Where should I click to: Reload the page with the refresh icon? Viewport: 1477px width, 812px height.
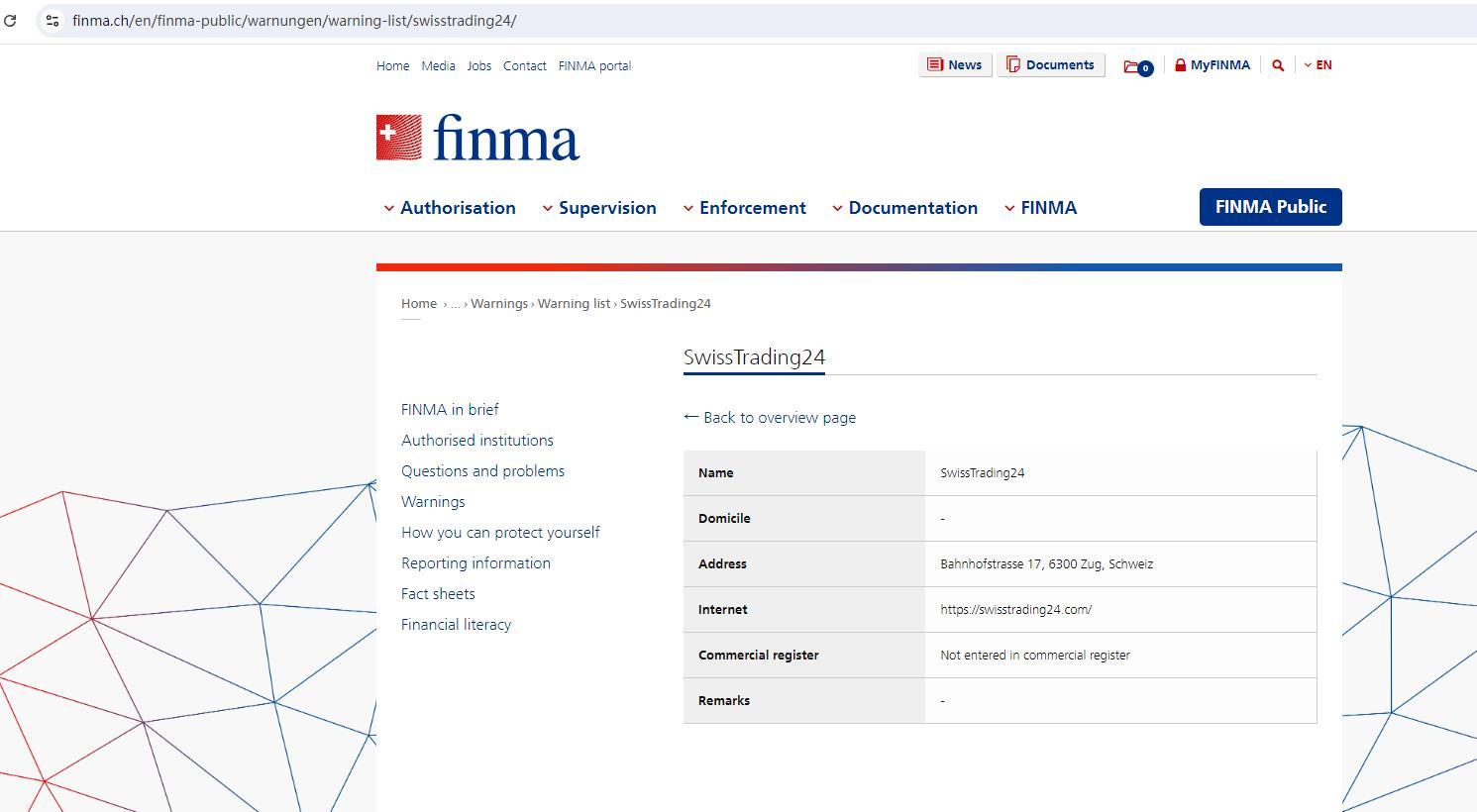[10, 20]
